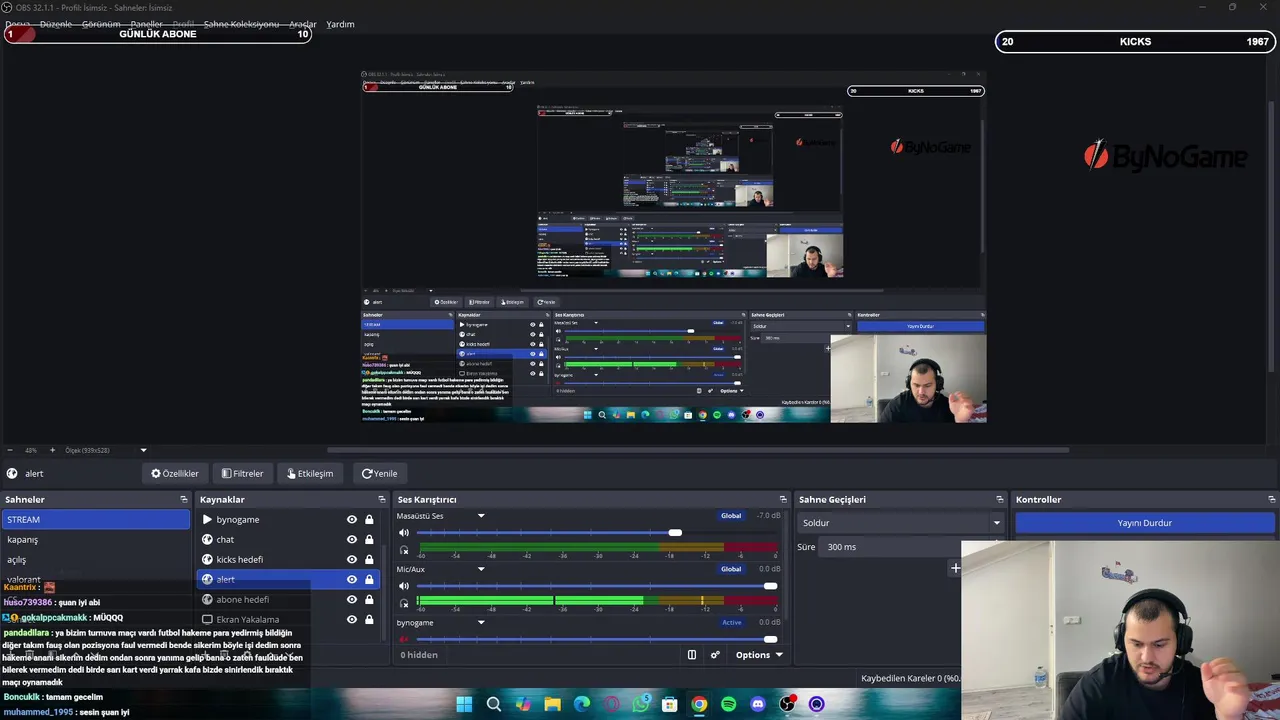Open WhatsApp from the taskbar
Screen dimensions: 1280x720
(x=640, y=704)
